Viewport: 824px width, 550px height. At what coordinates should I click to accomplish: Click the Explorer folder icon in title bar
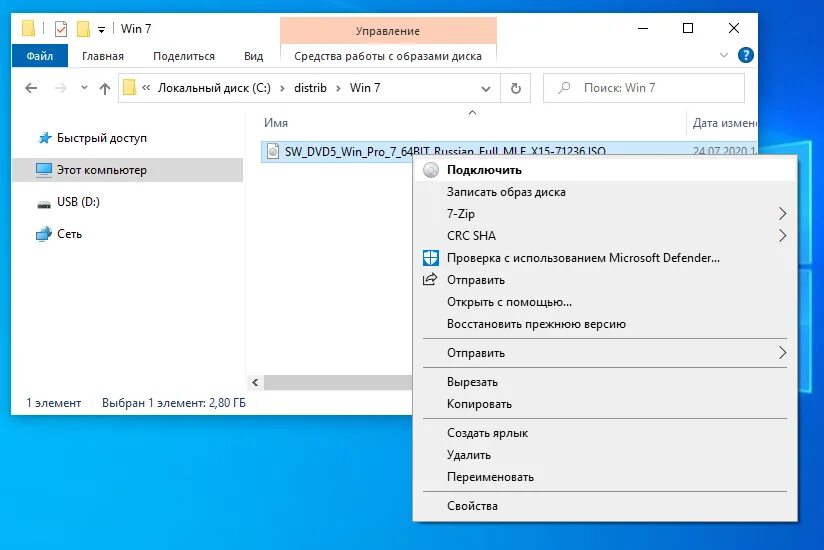tap(28, 28)
